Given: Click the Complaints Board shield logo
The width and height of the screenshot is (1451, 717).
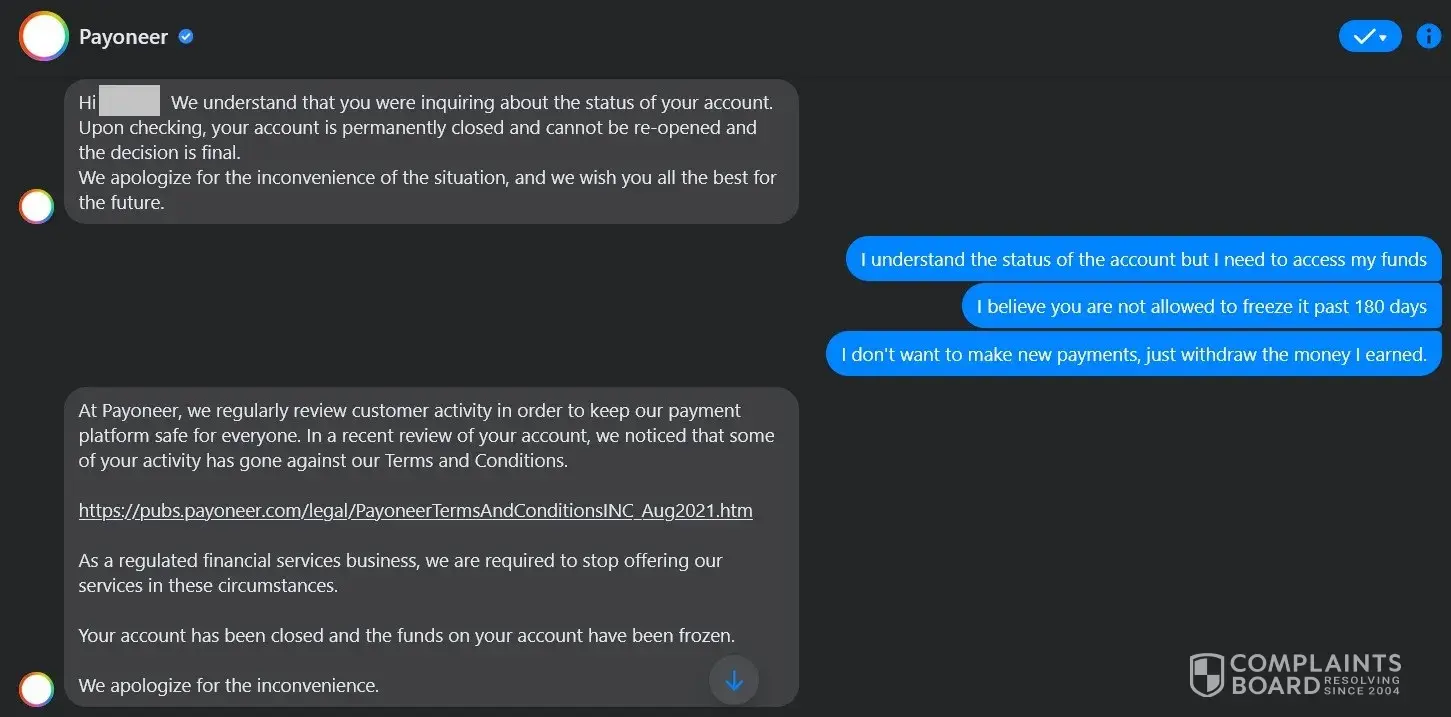Looking at the screenshot, I should pyautogui.click(x=1206, y=674).
